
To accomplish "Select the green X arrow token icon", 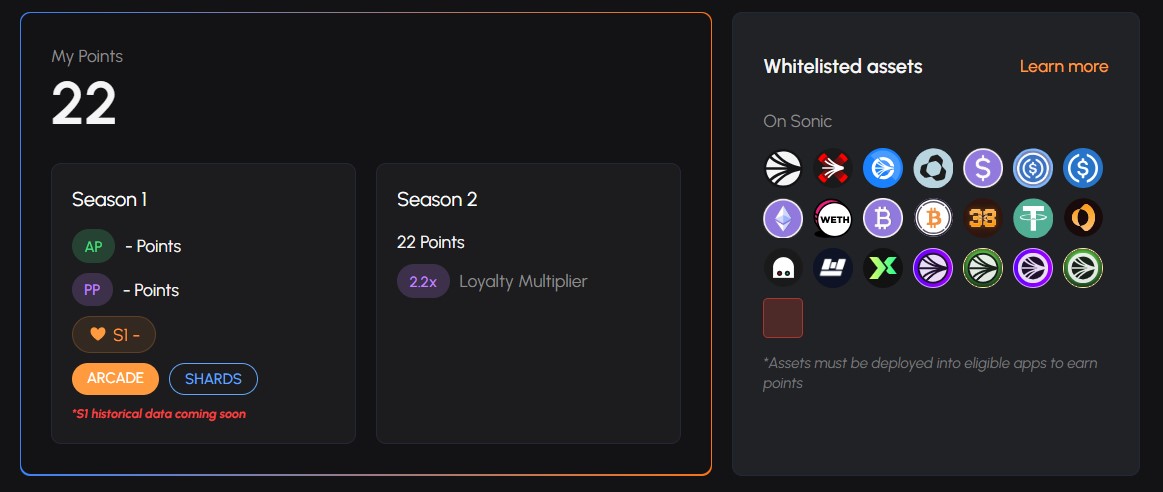I will [x=883, y=268].
